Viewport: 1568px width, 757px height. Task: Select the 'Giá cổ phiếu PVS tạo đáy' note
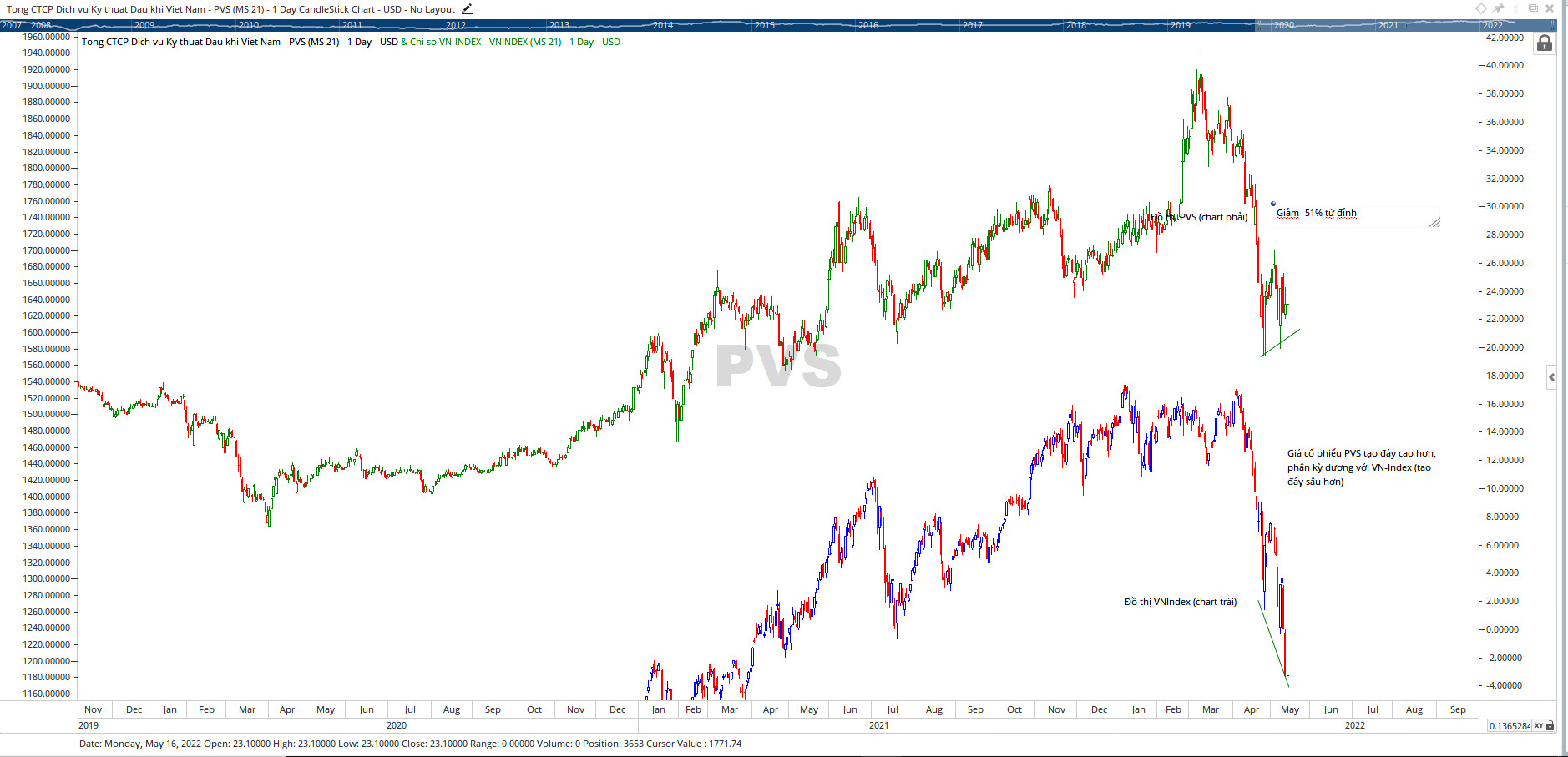(1361, 467)
